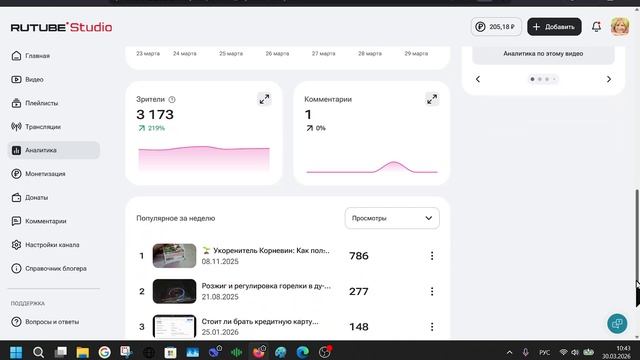Open thumbnail of Розжиг и регулировка горелки
This screenshot has width=640, height=360.
(174, 291)
